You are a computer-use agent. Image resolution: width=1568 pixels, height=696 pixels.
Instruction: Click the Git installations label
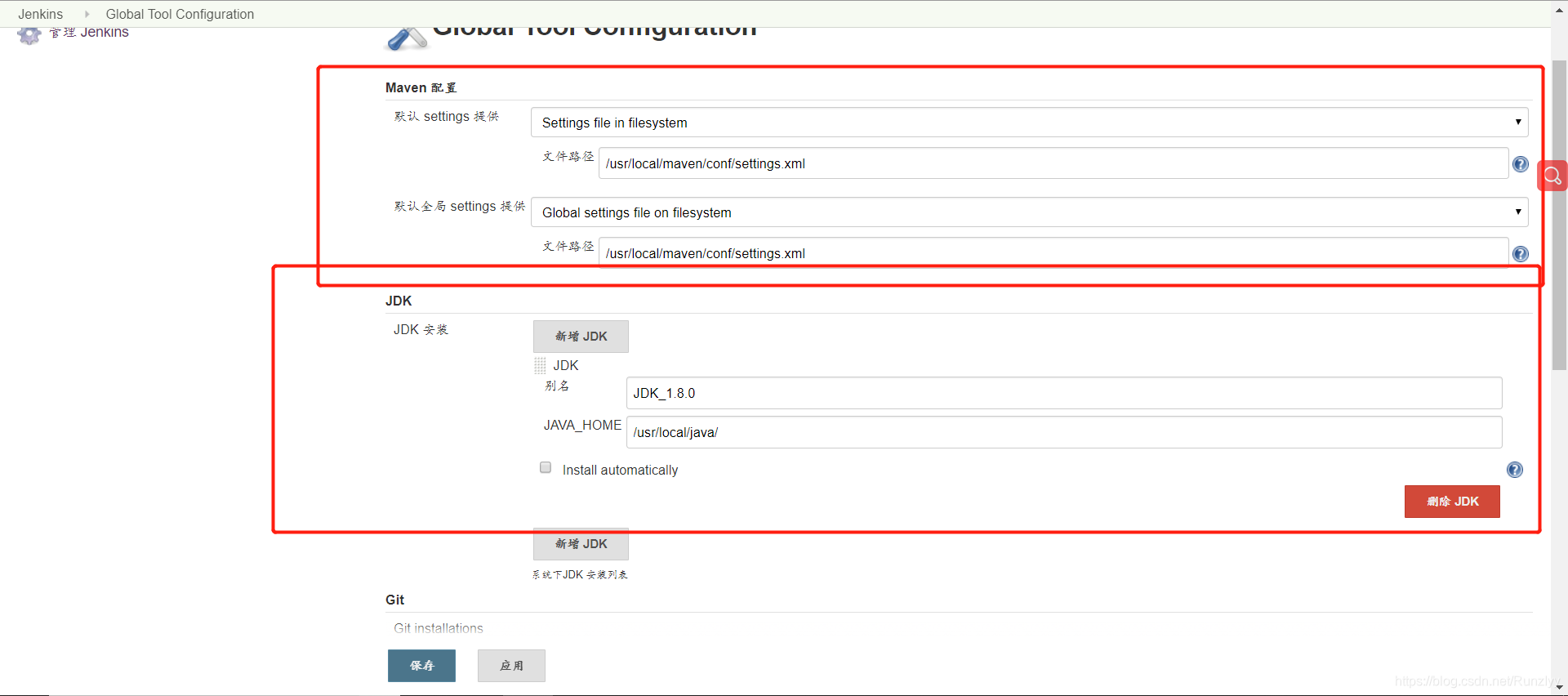coord(439,628)
